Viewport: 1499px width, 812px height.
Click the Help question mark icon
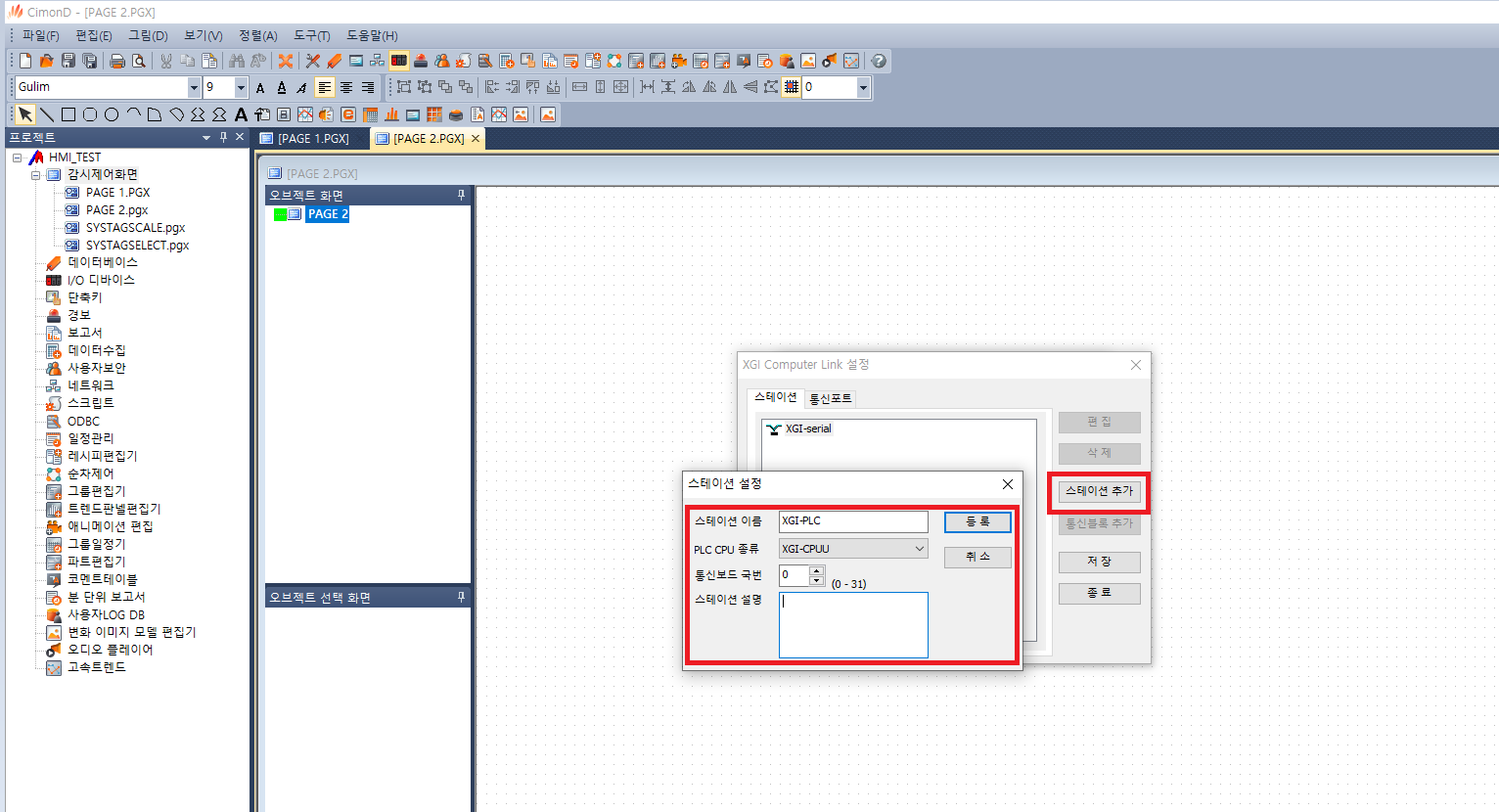879,61
